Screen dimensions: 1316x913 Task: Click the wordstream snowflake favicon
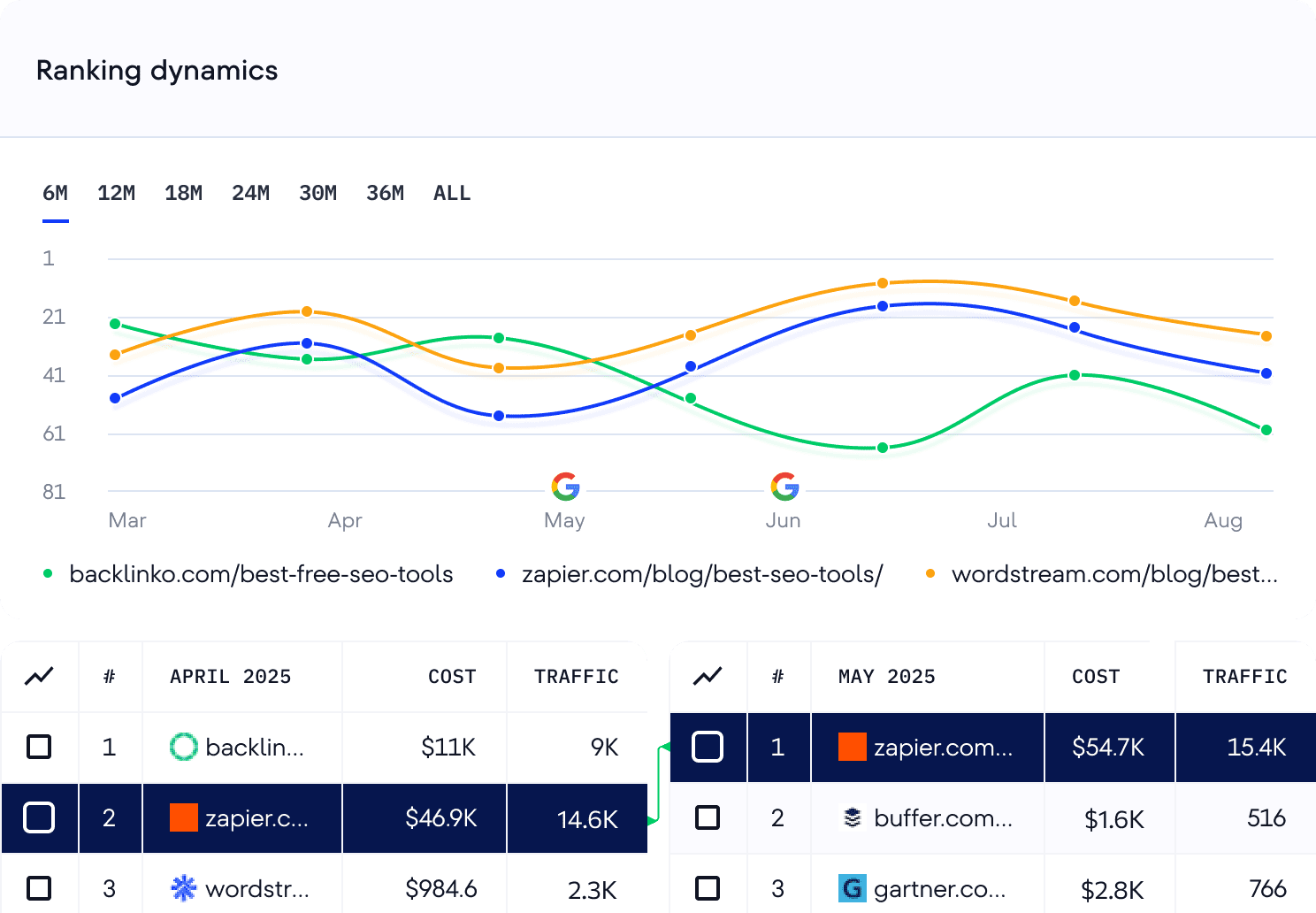pyautogui.click(x=183, y=887)
